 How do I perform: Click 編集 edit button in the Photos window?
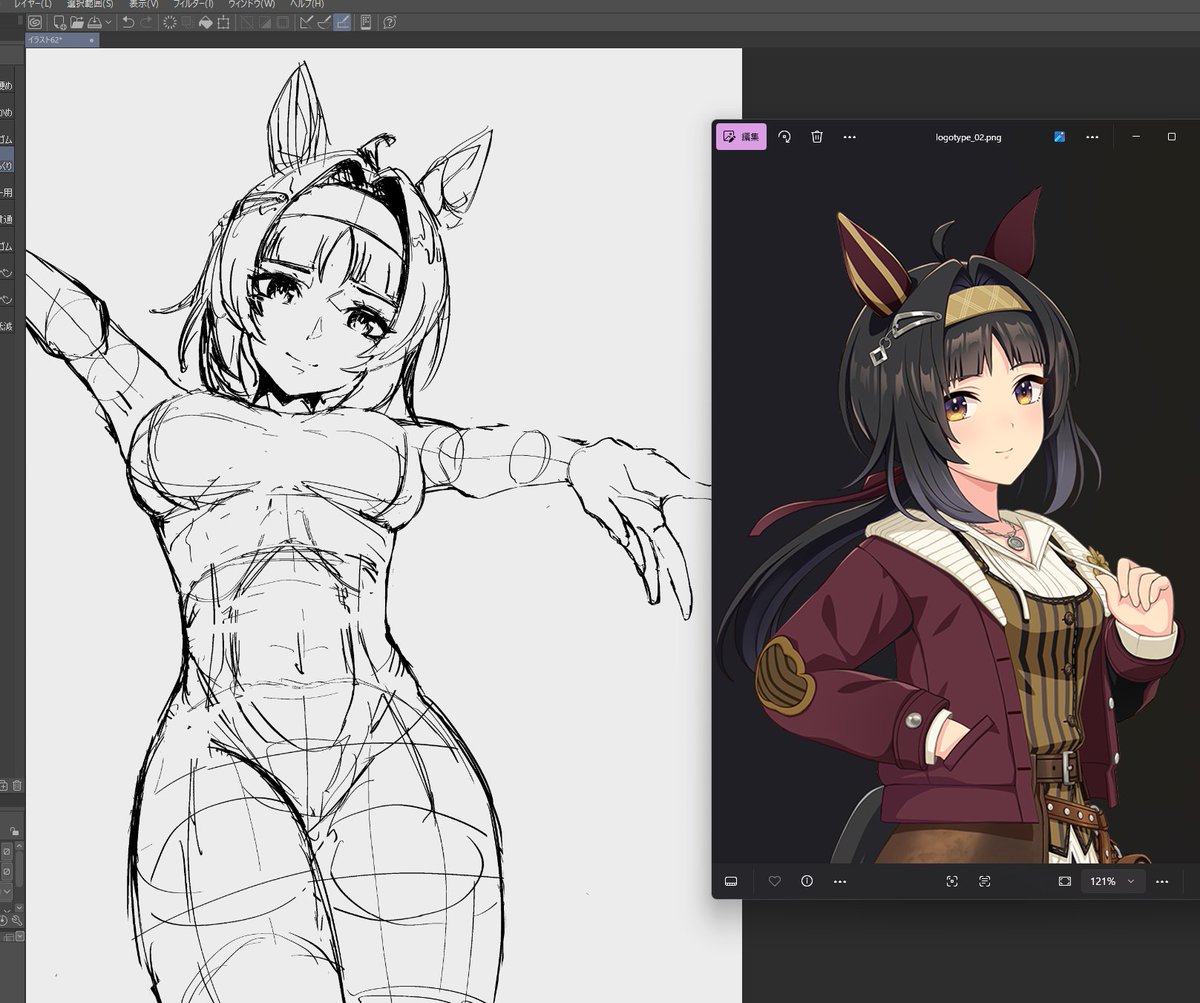(x=741, y=137)
